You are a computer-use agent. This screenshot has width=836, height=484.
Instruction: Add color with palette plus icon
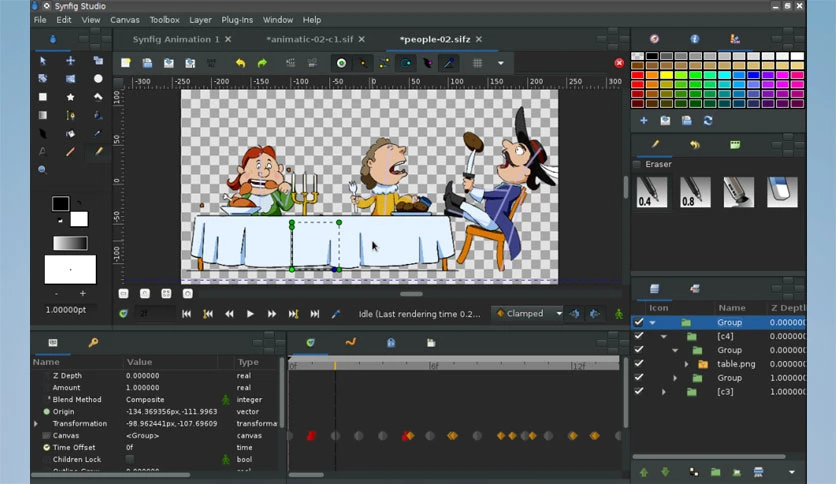click(x=644, y=121)
